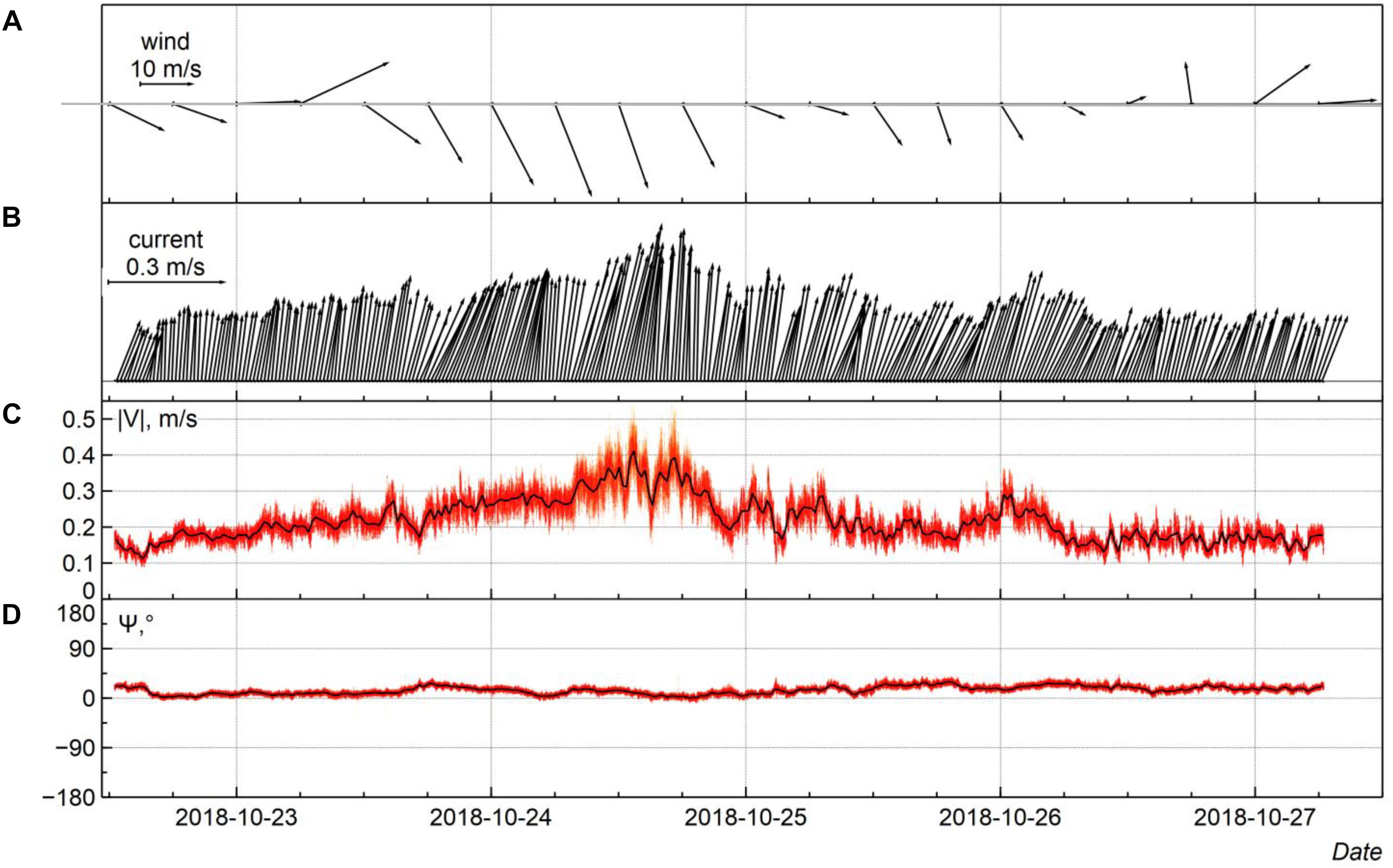
Task: Click the 0.5 tick label in panel C
Action: [x=79, y=420]
